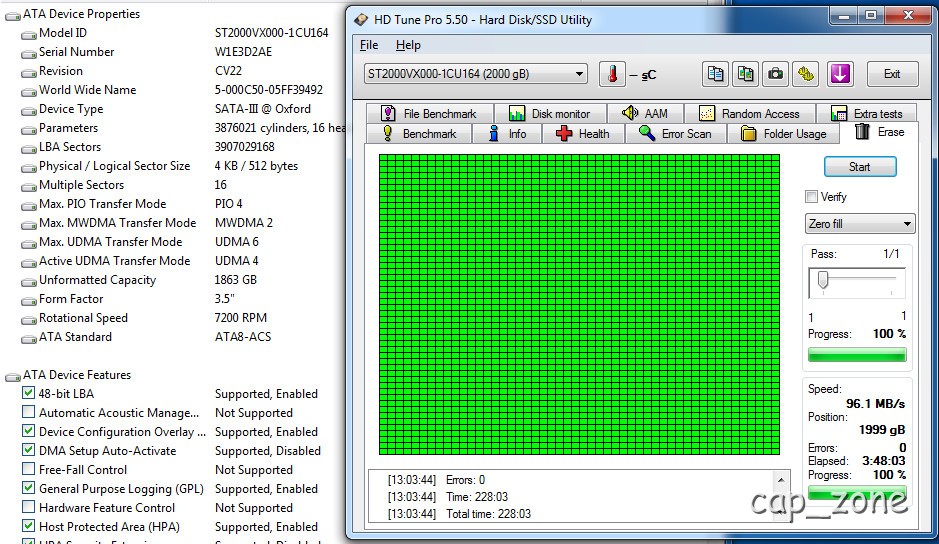Click the temperature thermometer icon

tap(612, 74)
